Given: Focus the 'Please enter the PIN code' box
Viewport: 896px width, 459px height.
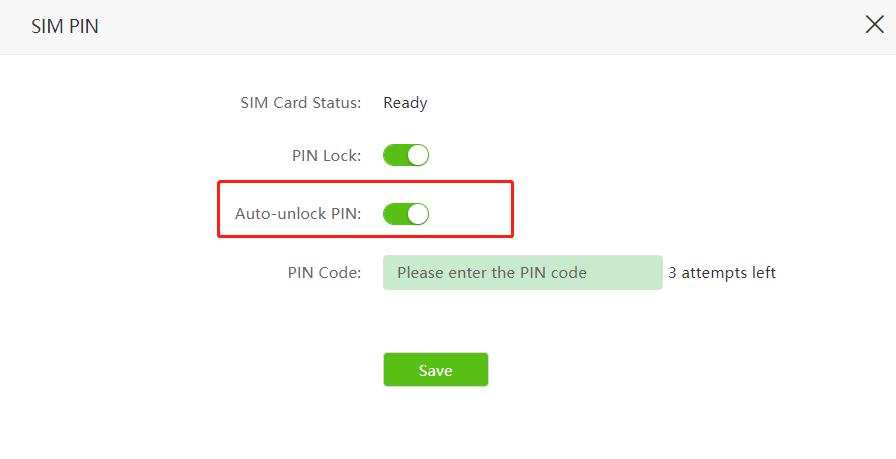Looking at the screenshot, I should pyautogui.click(x=522, y=272).
